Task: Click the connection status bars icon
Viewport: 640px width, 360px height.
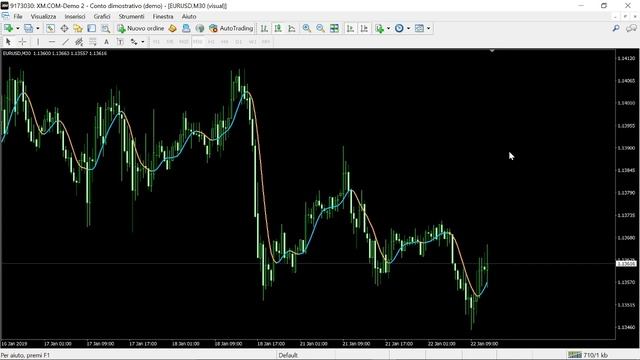Action: (575, 355)
